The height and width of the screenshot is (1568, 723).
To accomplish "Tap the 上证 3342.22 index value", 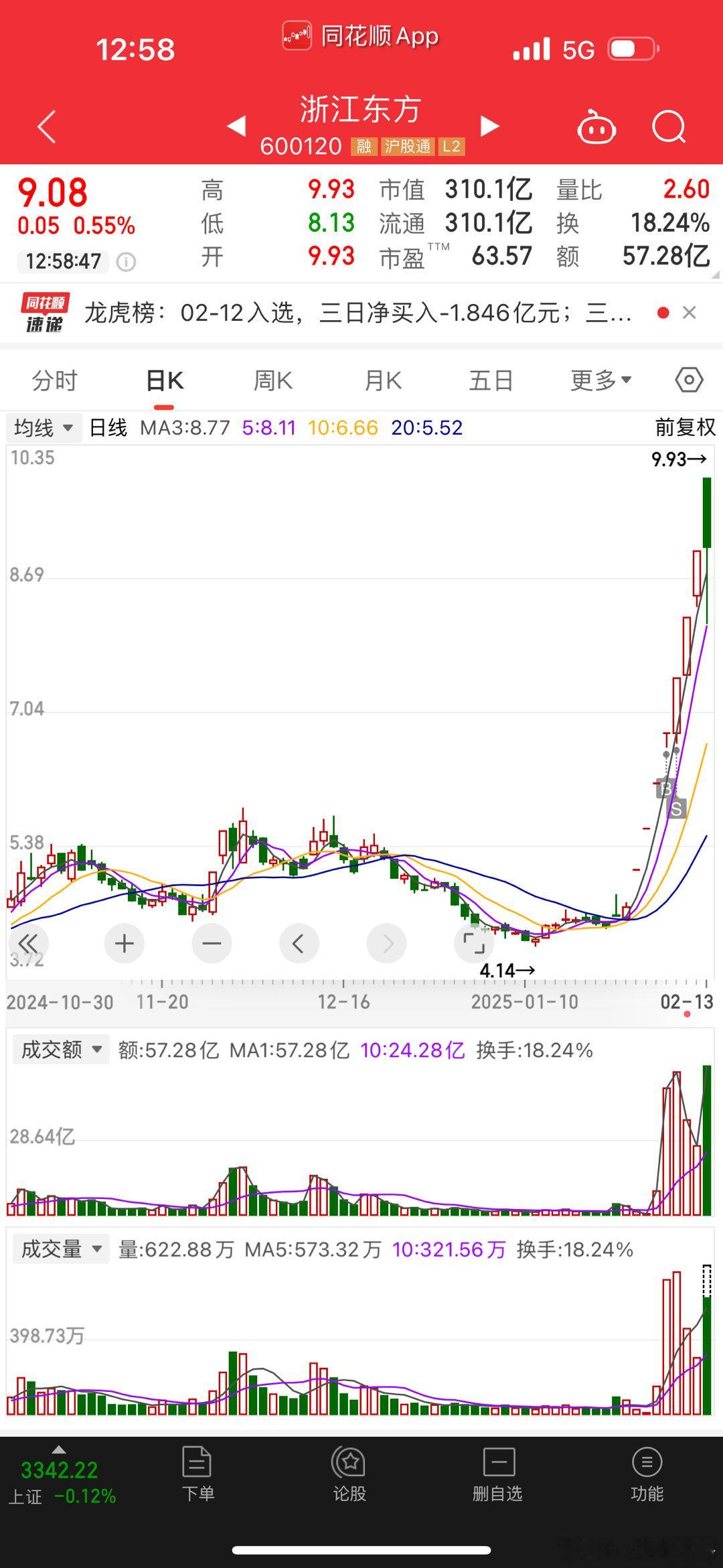I will click(60, 1470).
